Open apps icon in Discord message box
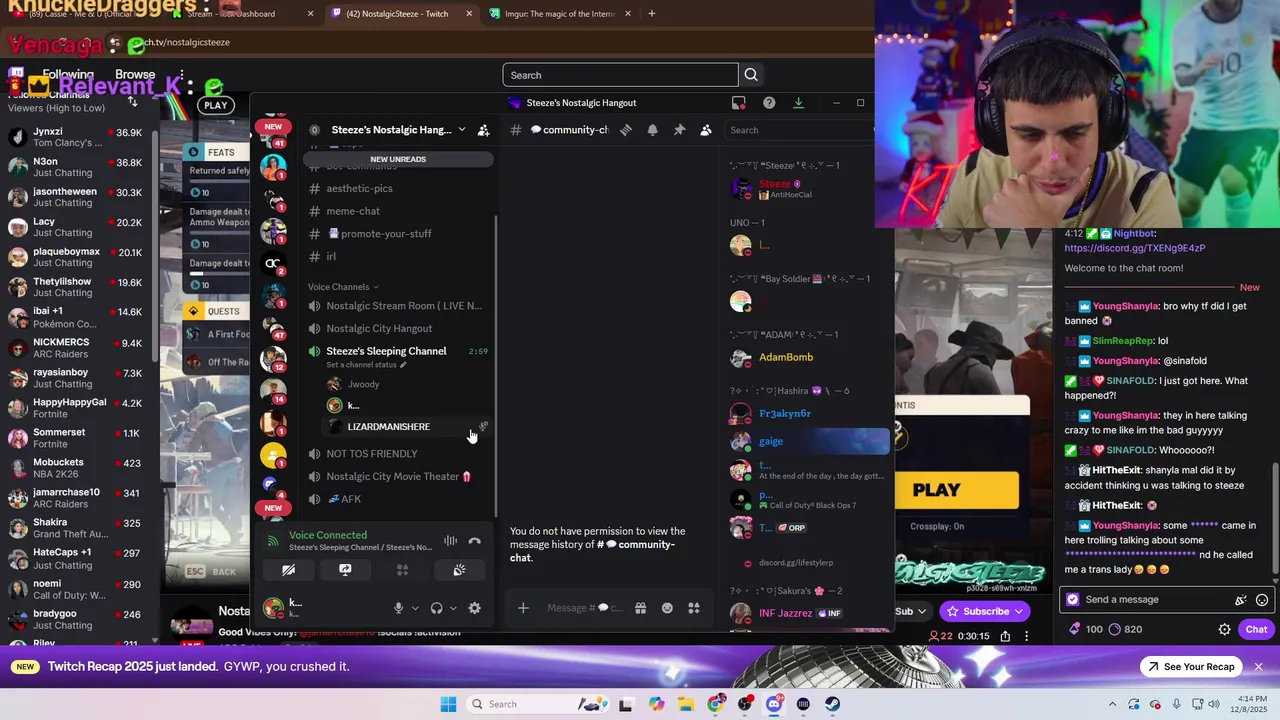The image size is (1280, 720). pos(694,608)
